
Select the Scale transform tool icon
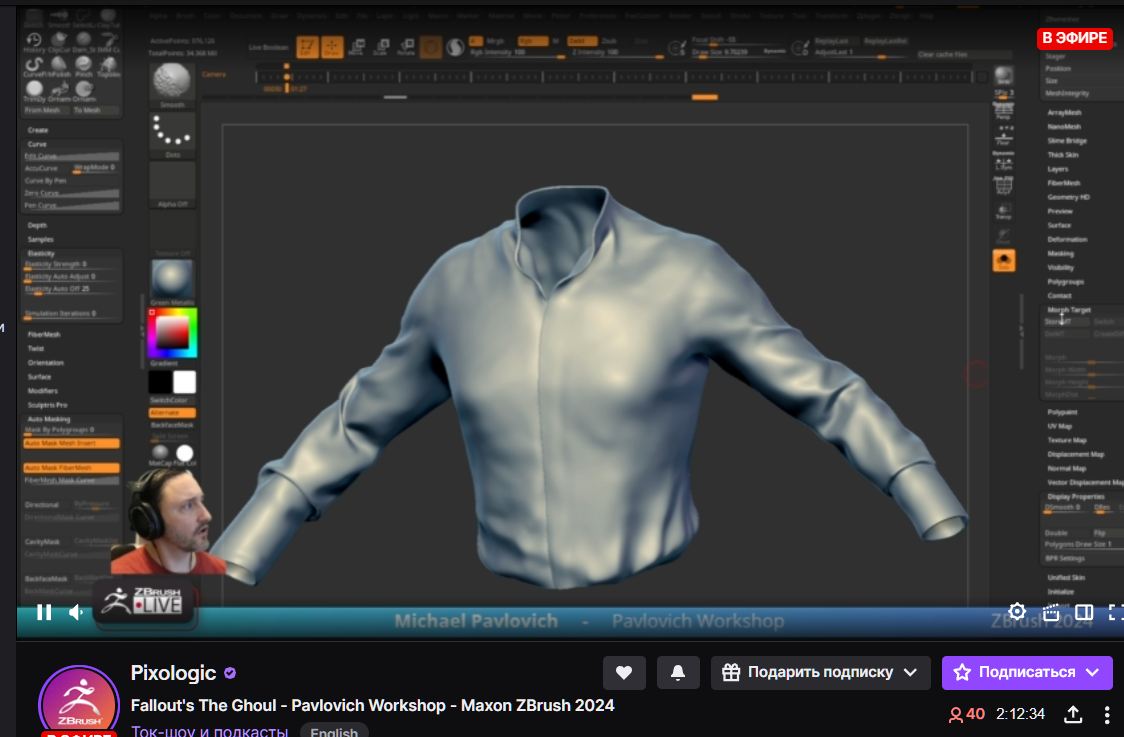pyautogui.click(x=381, y=47)
